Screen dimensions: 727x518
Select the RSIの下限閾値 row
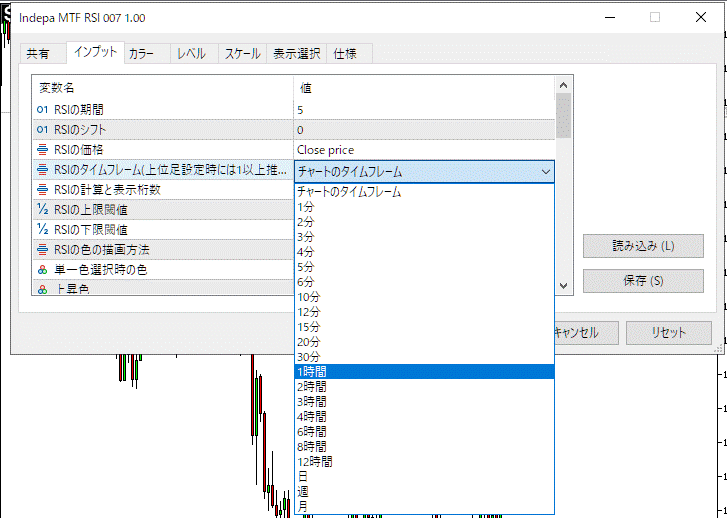coord(163,230)
